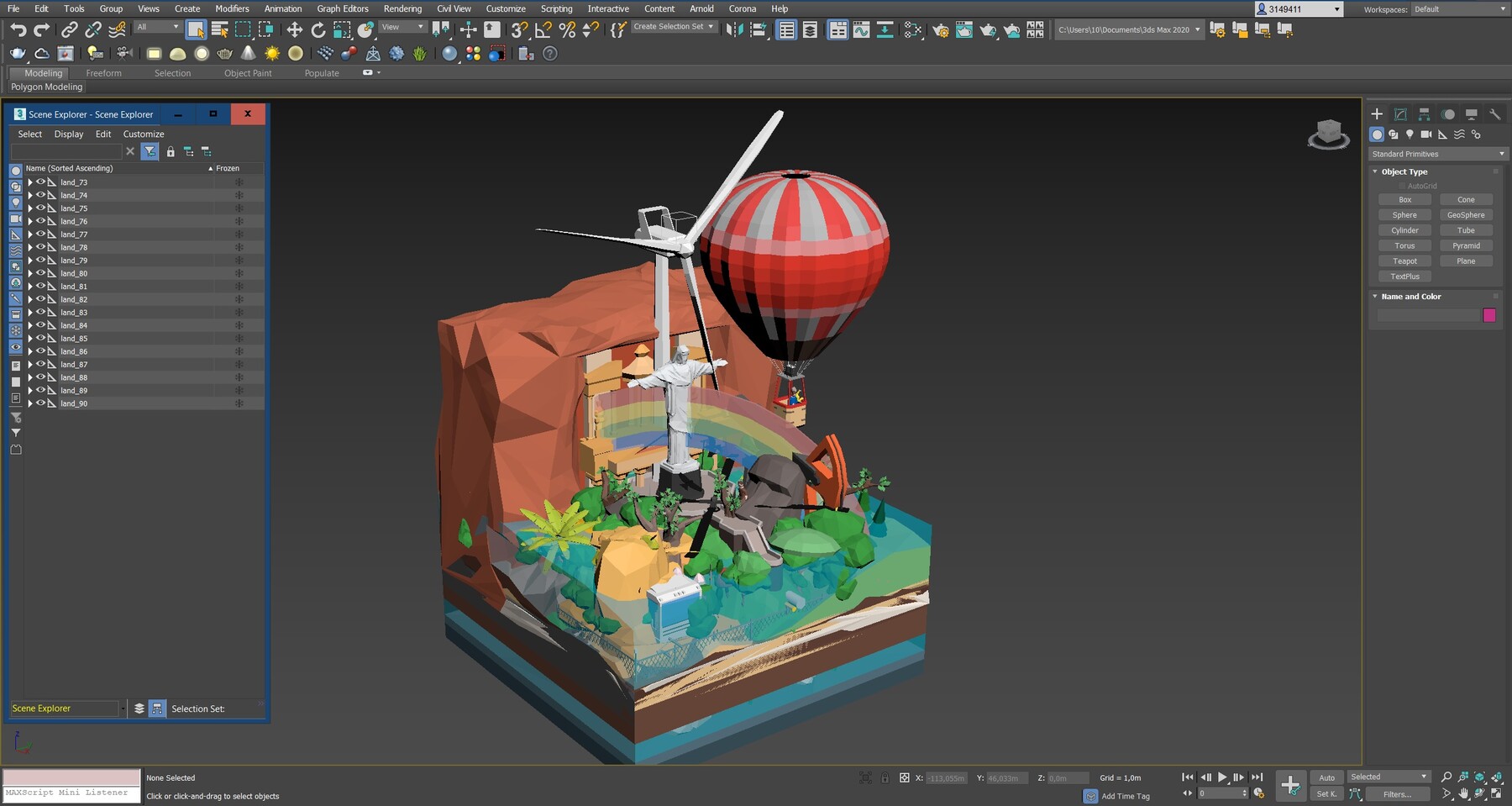1512x806 pixels.
Task: Open the project path dropdown
Action: click(x=1129, y=30)
